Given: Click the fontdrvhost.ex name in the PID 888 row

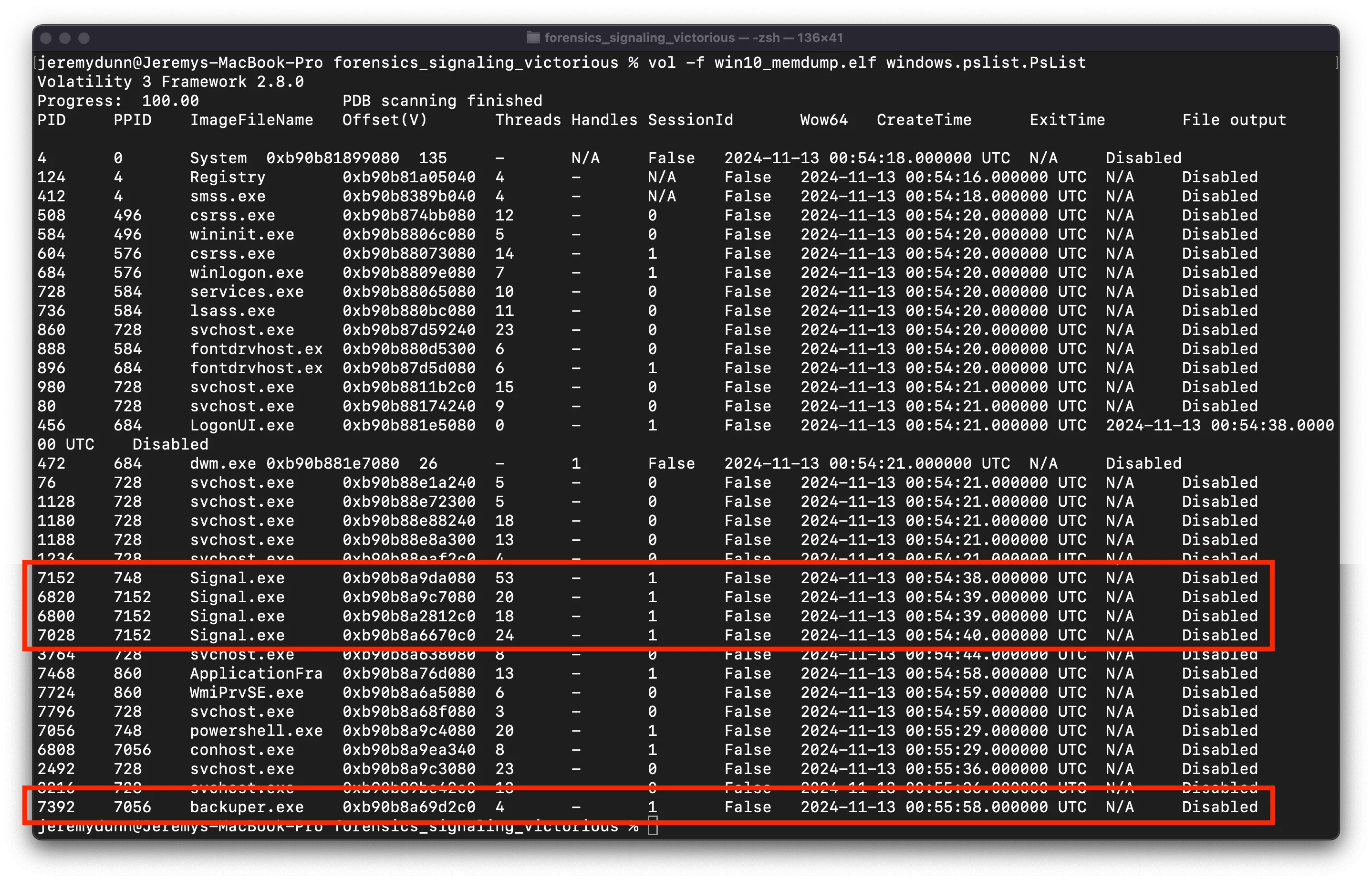Looking at the screenshot, I should click(256, 349).
